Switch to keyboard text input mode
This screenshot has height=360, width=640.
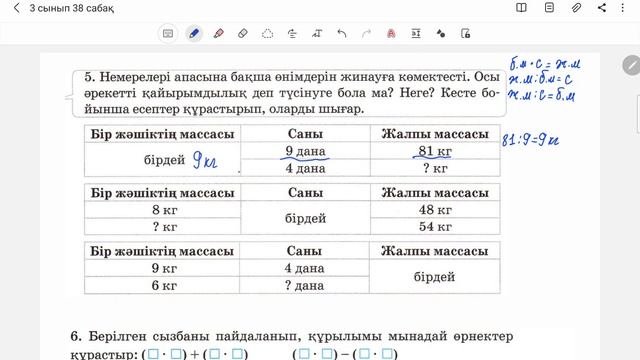168,33
